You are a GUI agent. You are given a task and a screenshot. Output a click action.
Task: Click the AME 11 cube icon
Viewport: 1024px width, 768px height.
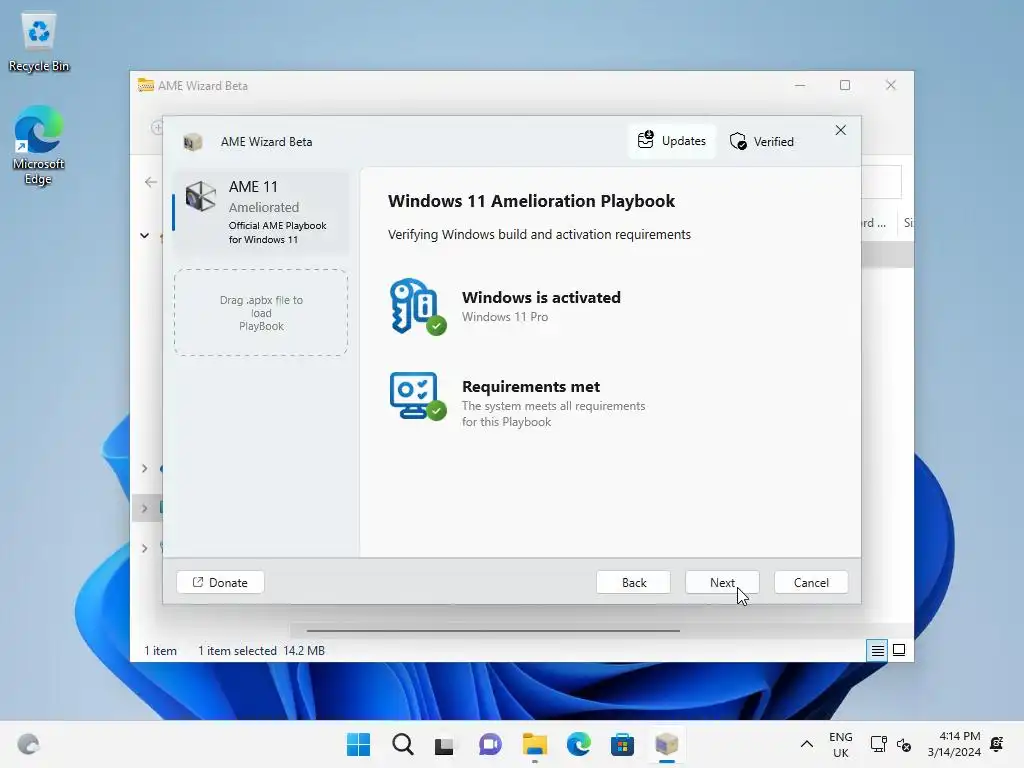click(x=200, y=197)
